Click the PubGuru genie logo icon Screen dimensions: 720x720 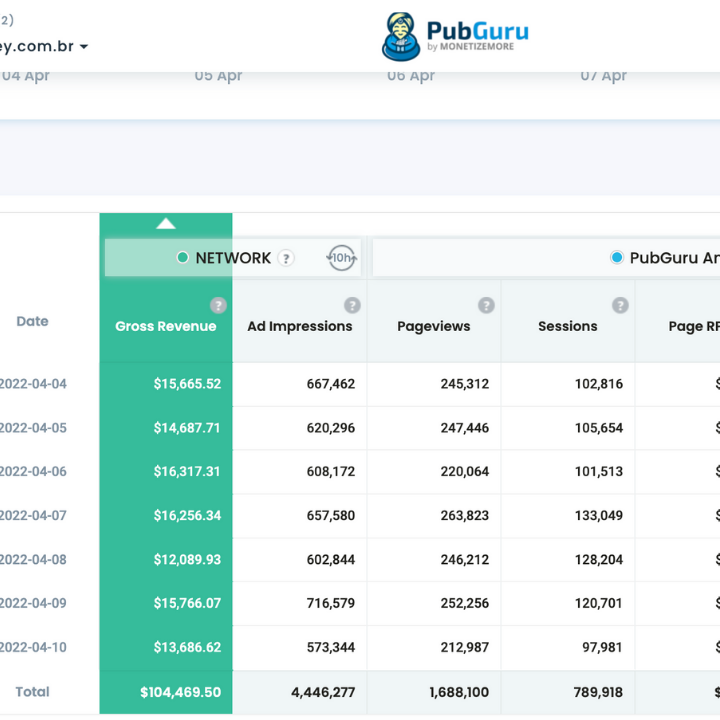401,37
